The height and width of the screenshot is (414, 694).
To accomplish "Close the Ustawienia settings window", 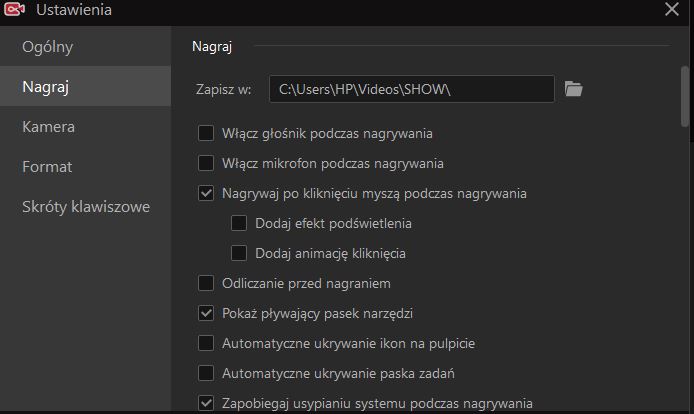I will click(671, 9).
